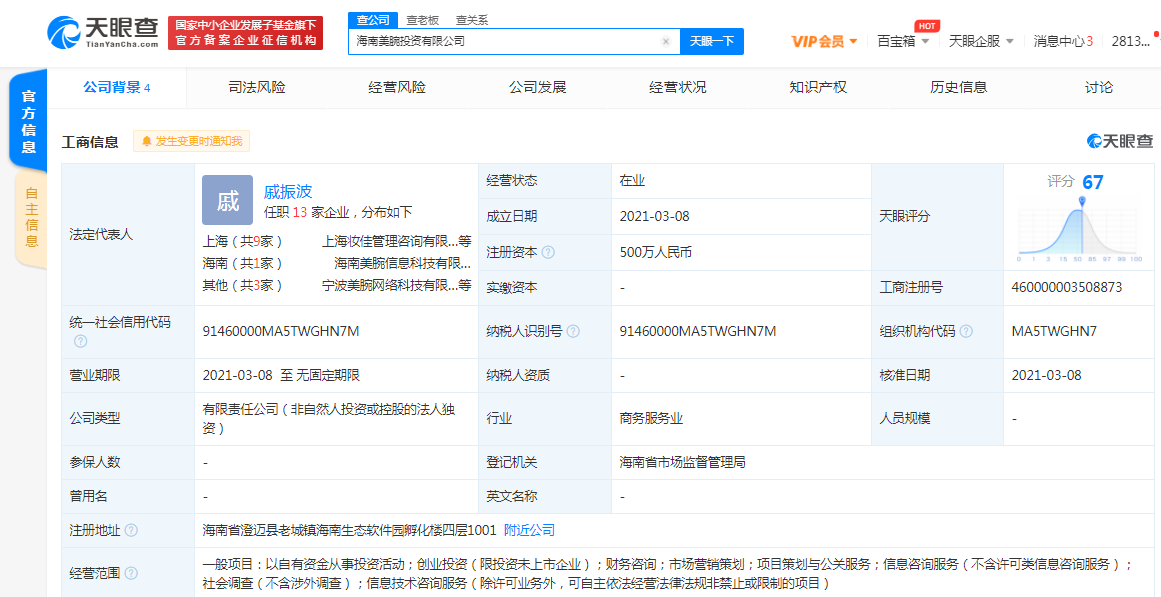Open the 天眼企服 dropdown menu
This screenshot has width=1161, height=597.
982,41
